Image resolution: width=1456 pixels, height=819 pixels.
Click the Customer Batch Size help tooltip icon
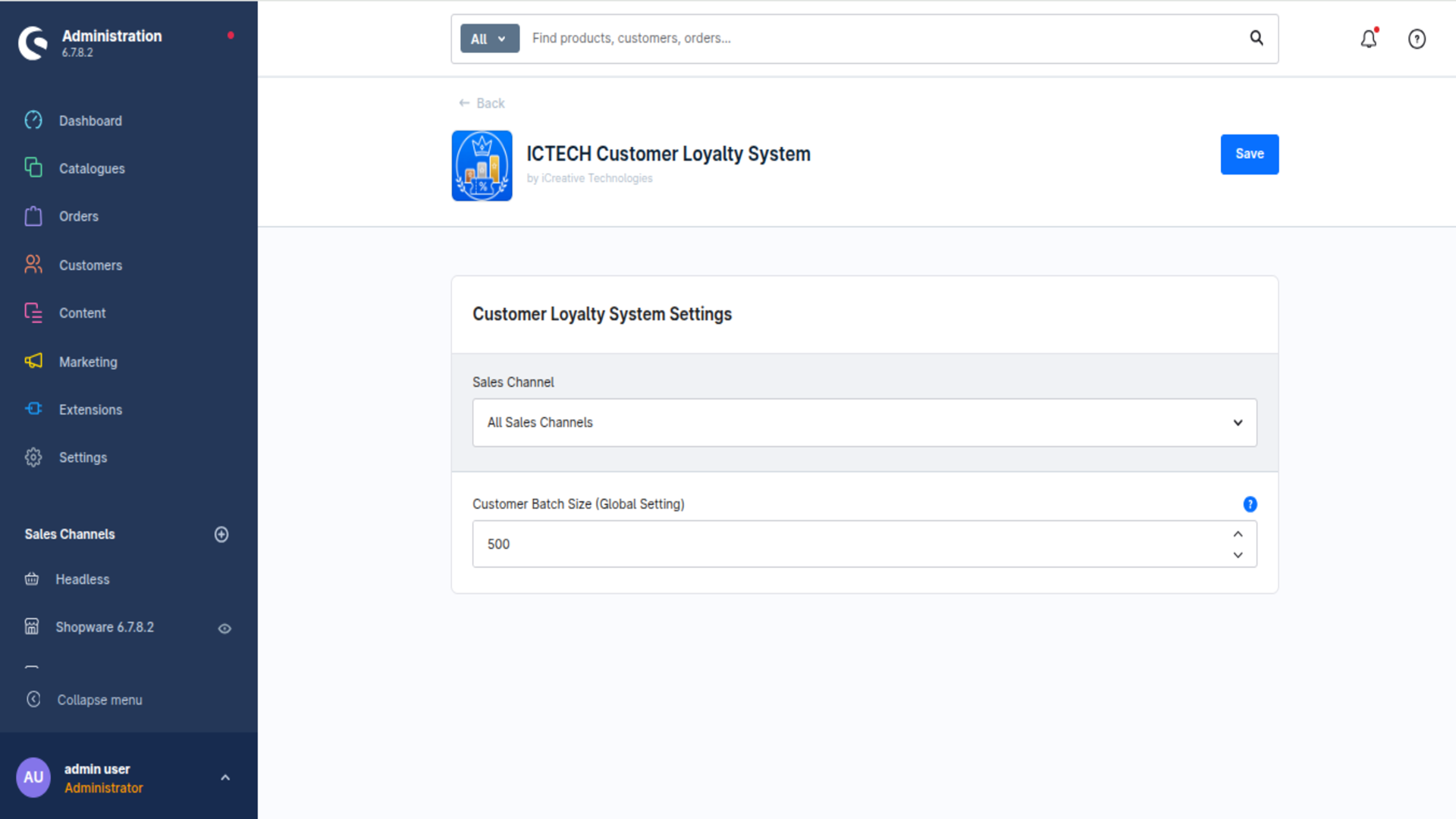1250,504
